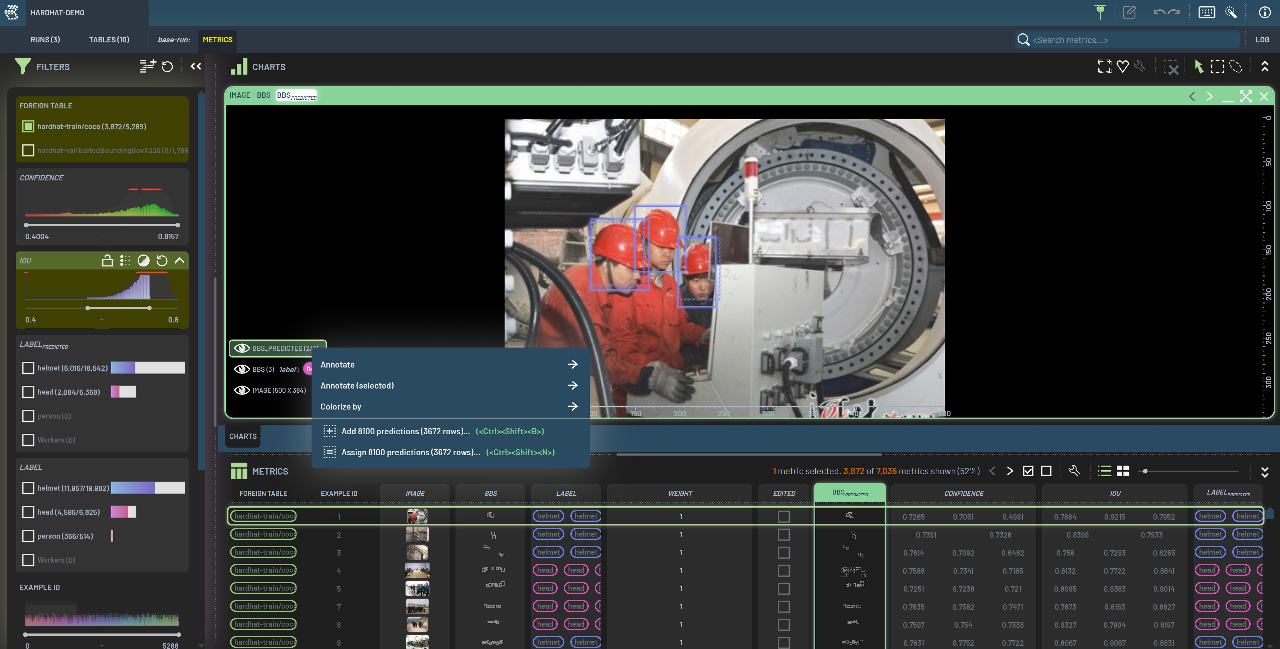Switch to the Tables (10) tab
The width and height of the screenshot is (1280, 649).
click(109, 40)
